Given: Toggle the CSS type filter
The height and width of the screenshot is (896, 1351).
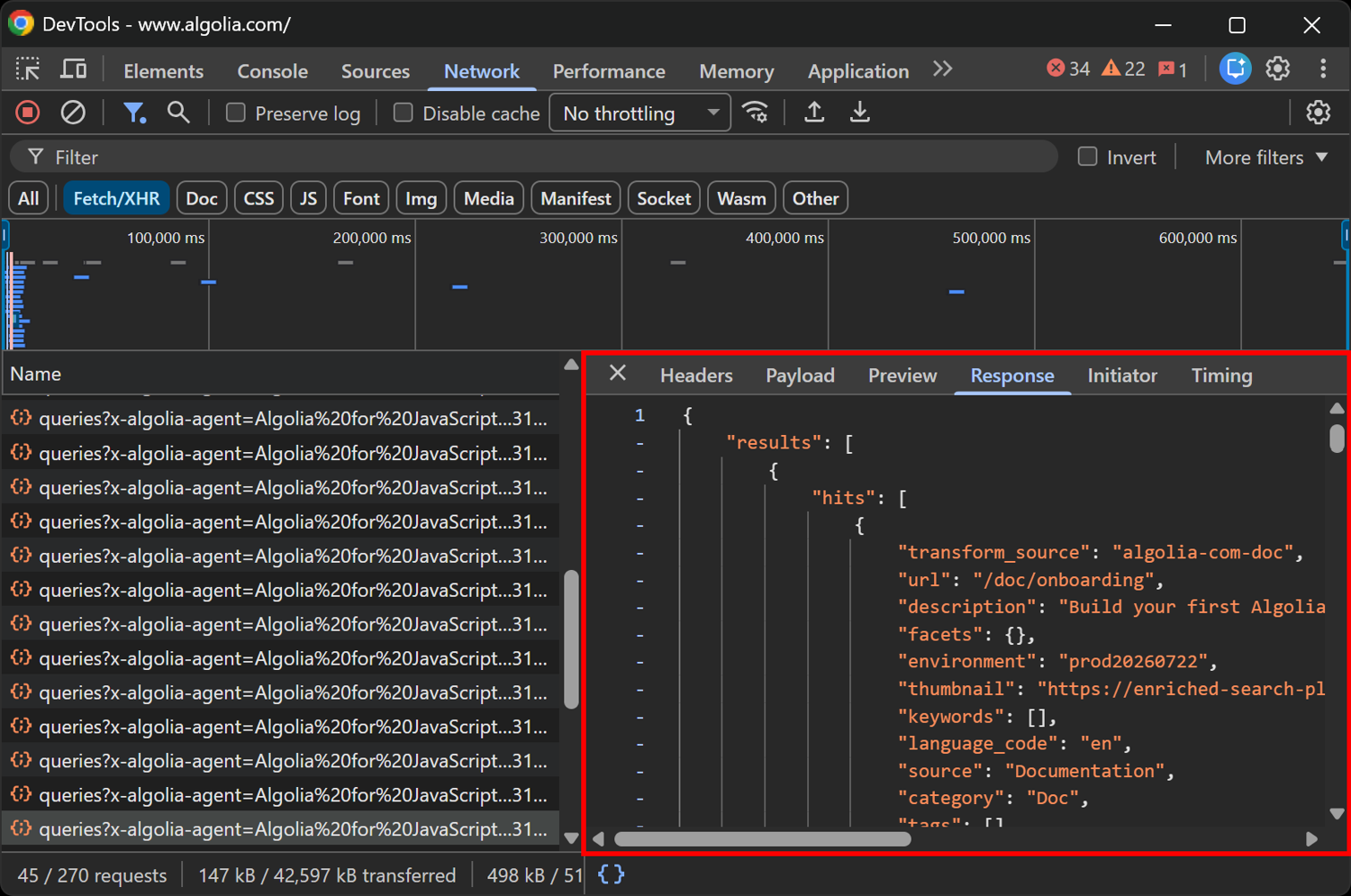Looking at the screenshot, I should 258,198.
